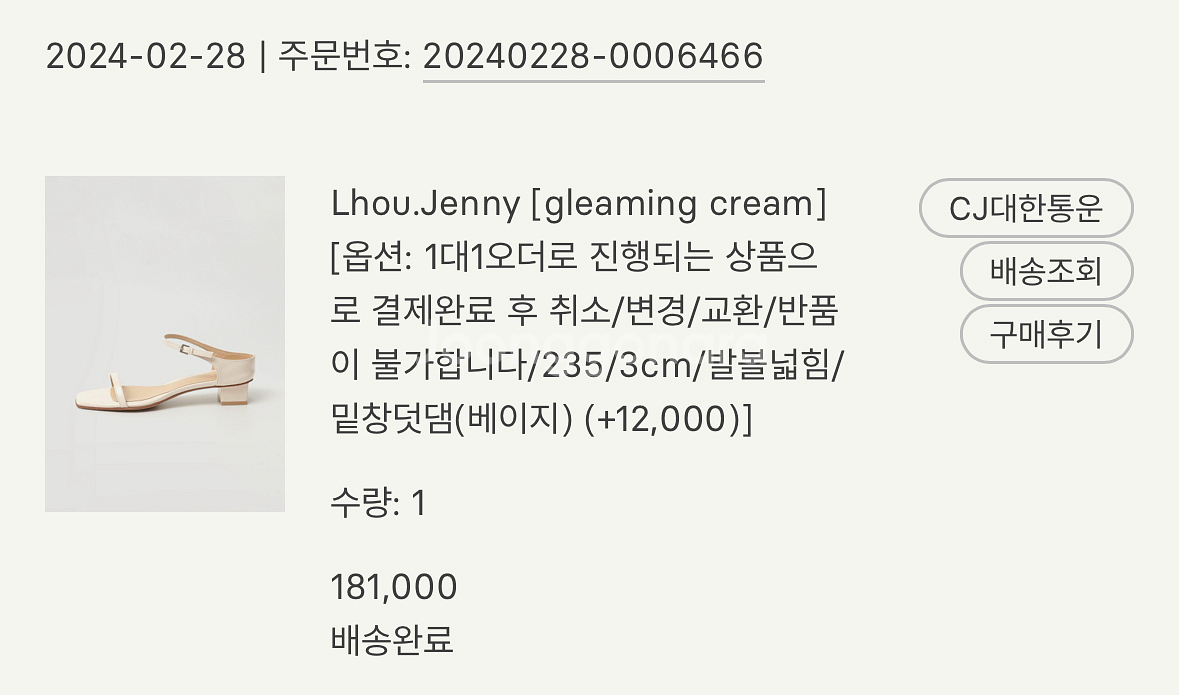Click the 수량: 1 quantity text
The width and height of the screenshot is (1179, 695).
(x=378, y=503)
